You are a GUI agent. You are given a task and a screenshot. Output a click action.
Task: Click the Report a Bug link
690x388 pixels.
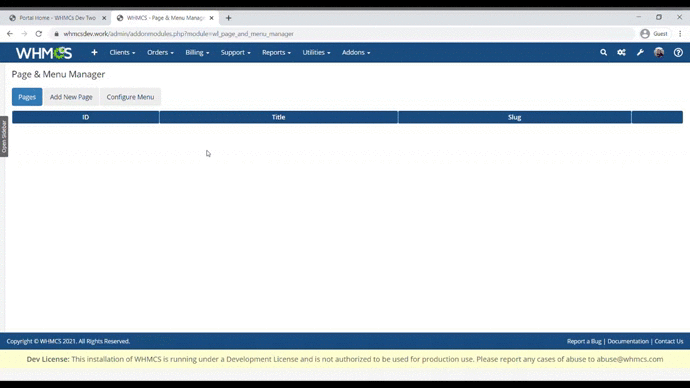click(584, 341)
